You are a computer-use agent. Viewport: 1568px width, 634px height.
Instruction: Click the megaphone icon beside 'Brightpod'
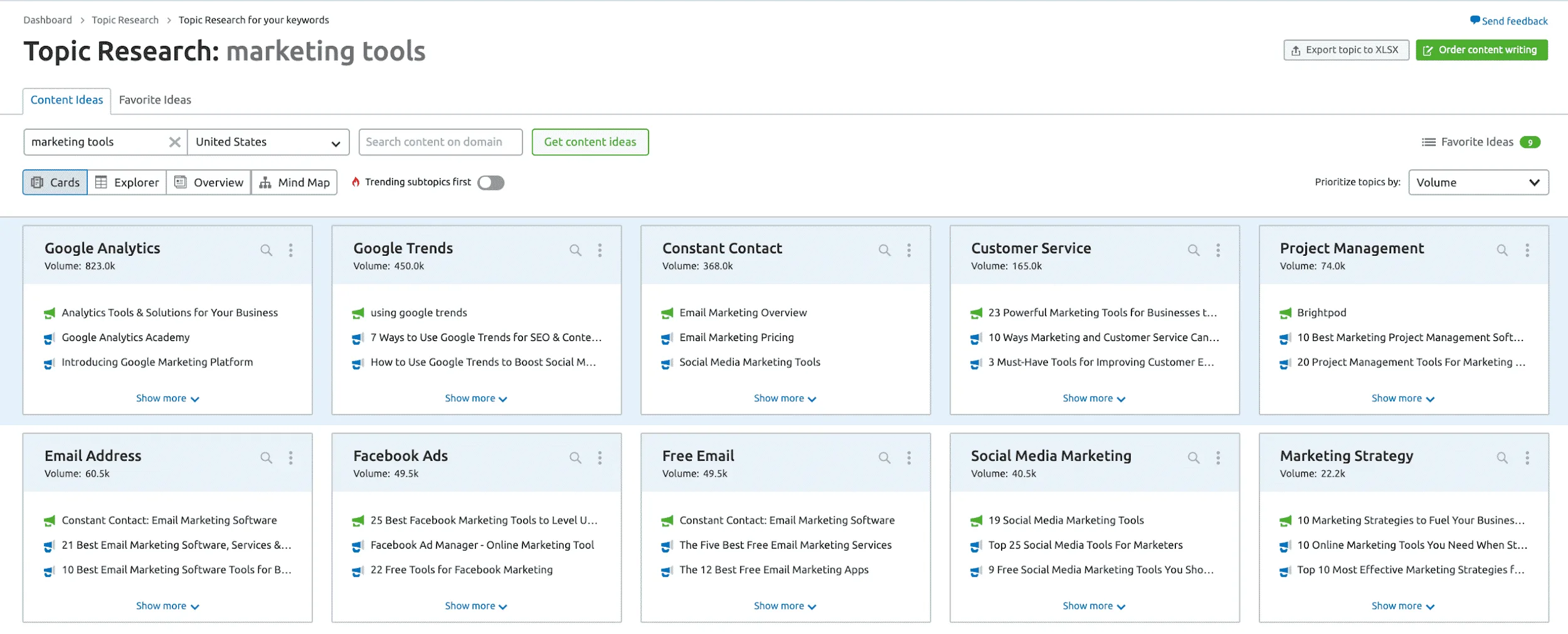1285,313
